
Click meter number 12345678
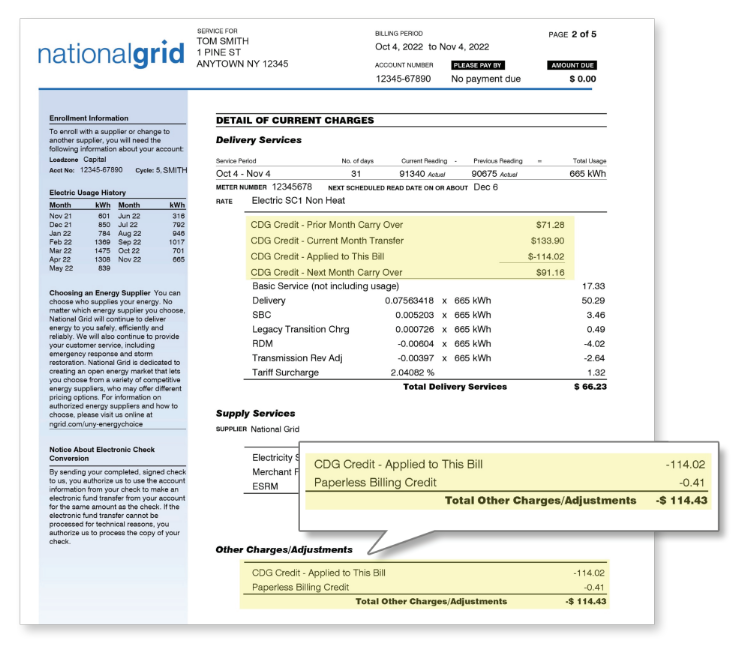point(292,187)
